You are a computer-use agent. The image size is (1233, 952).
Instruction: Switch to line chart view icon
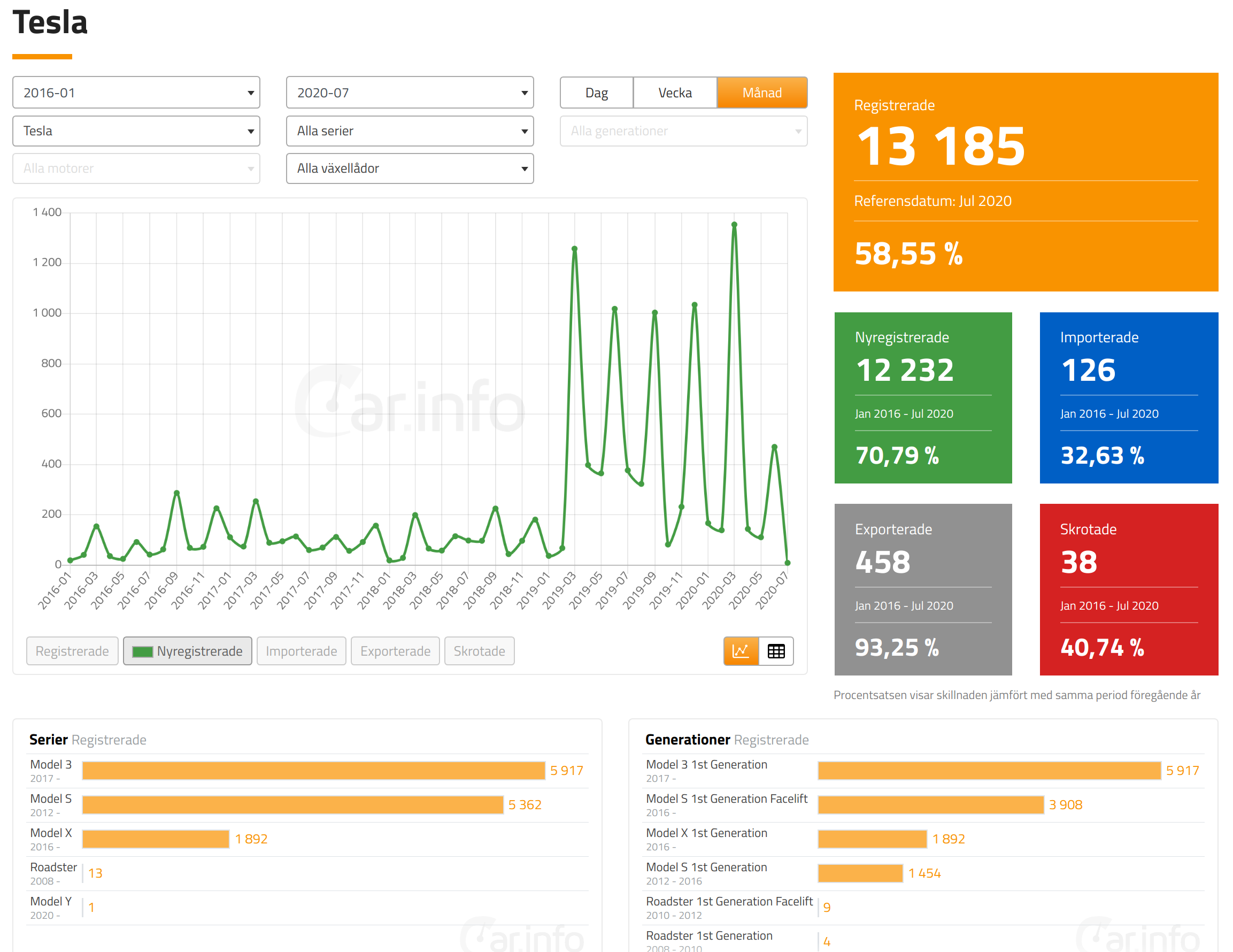coord(740,651)
